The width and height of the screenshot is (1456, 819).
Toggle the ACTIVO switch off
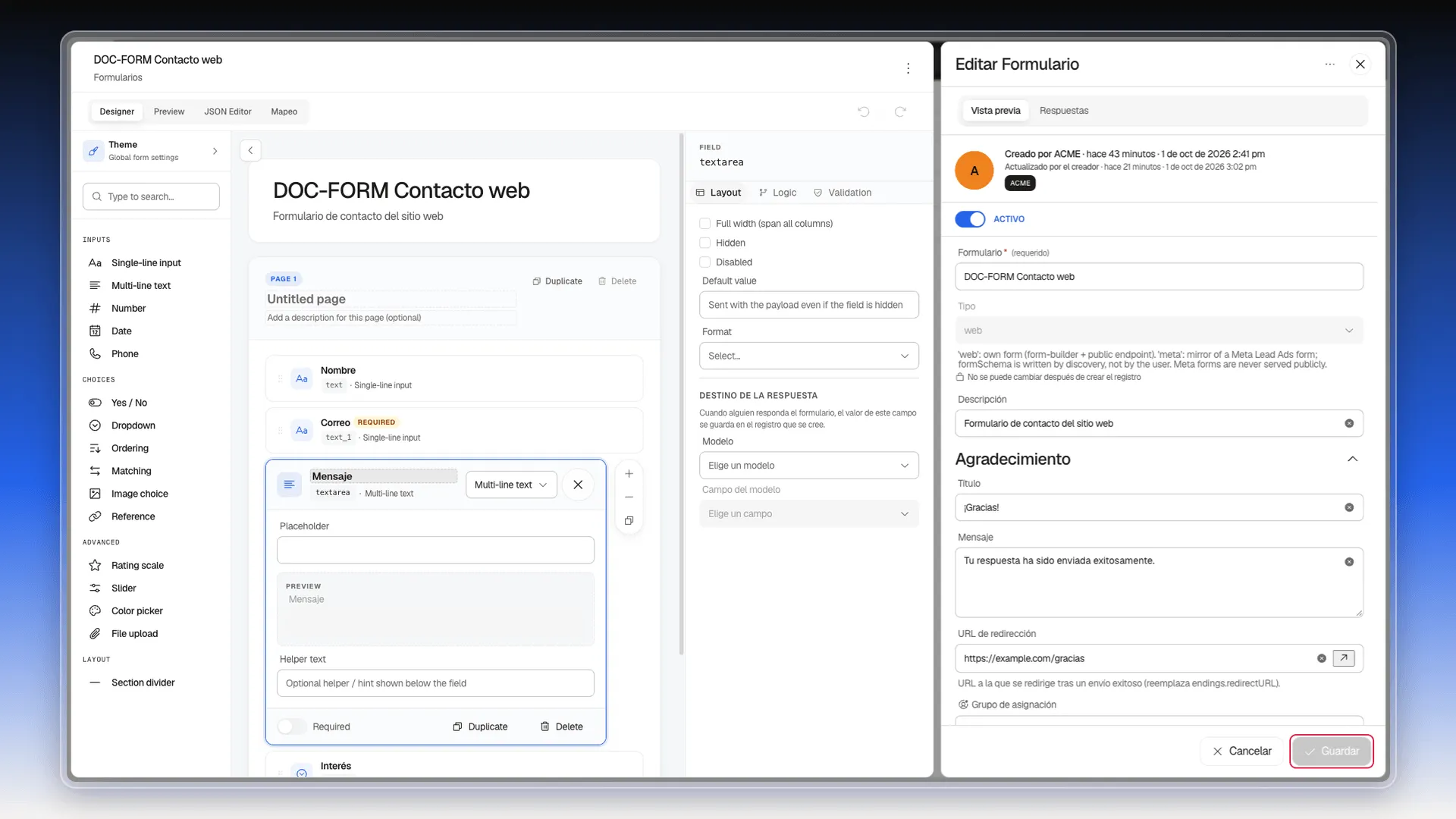point(970,219)
